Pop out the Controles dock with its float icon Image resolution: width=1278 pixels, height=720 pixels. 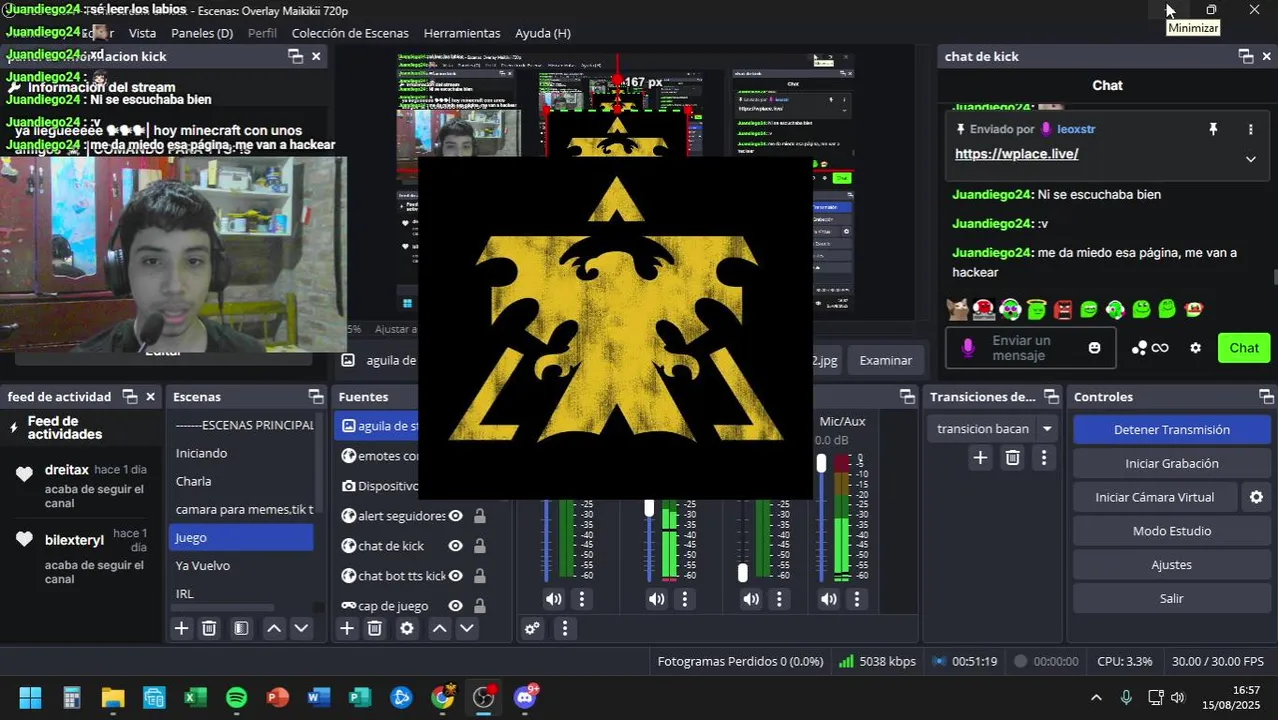point(1266,397)
